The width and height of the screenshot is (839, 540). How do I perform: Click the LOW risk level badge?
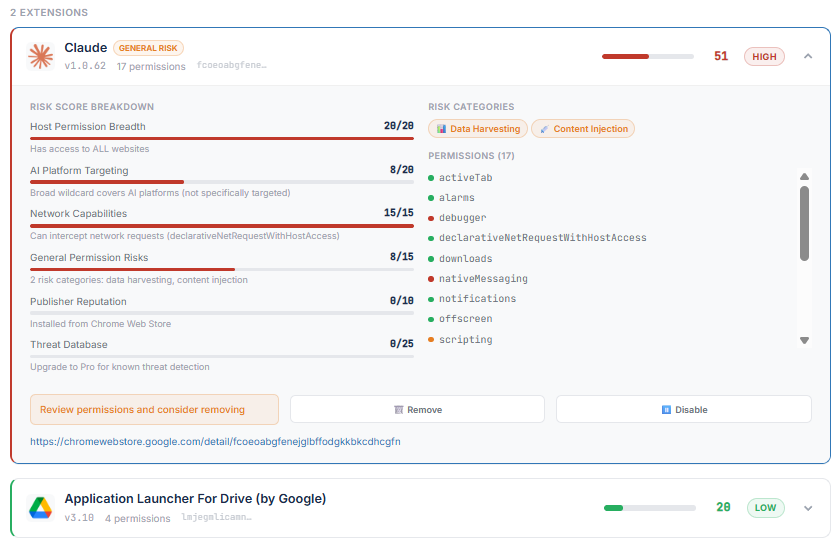click(766, 508)
